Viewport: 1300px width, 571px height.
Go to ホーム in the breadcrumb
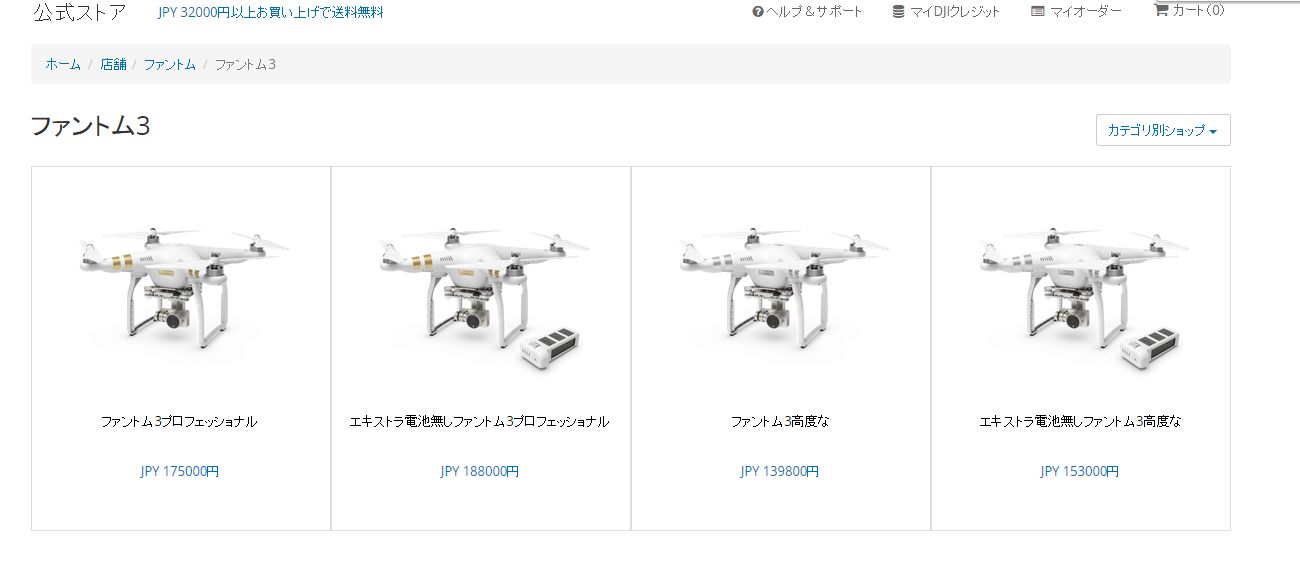pyautogui.click(x=63, y=64)
